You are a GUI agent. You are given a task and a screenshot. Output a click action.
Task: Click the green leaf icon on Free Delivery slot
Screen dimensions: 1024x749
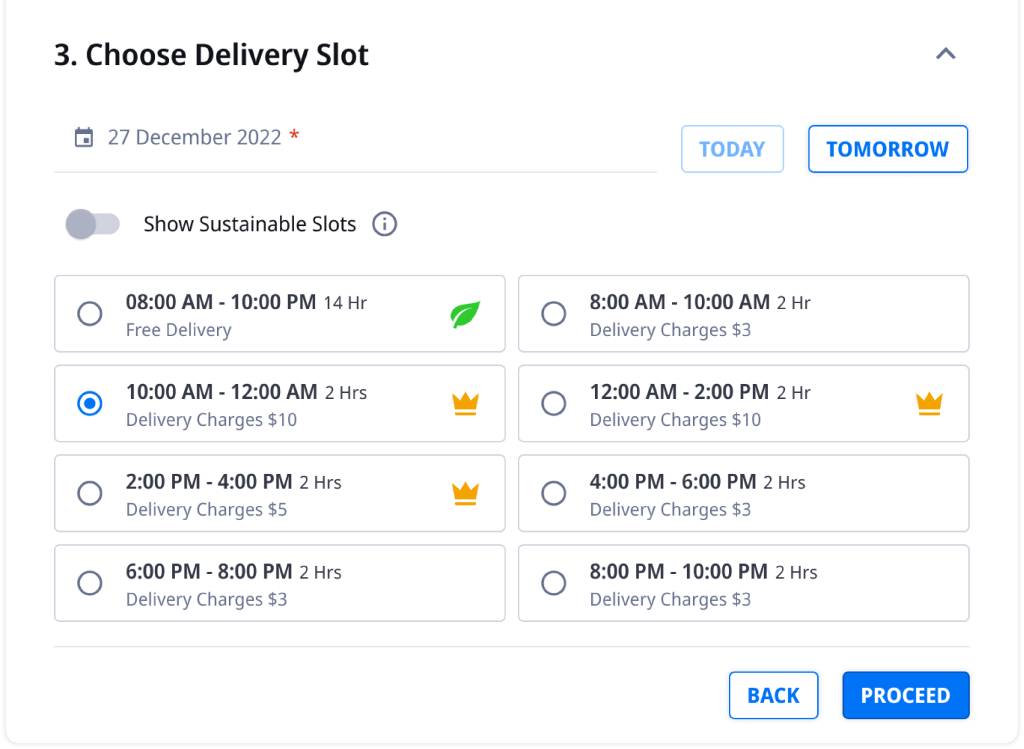click(x=466, y=312)
